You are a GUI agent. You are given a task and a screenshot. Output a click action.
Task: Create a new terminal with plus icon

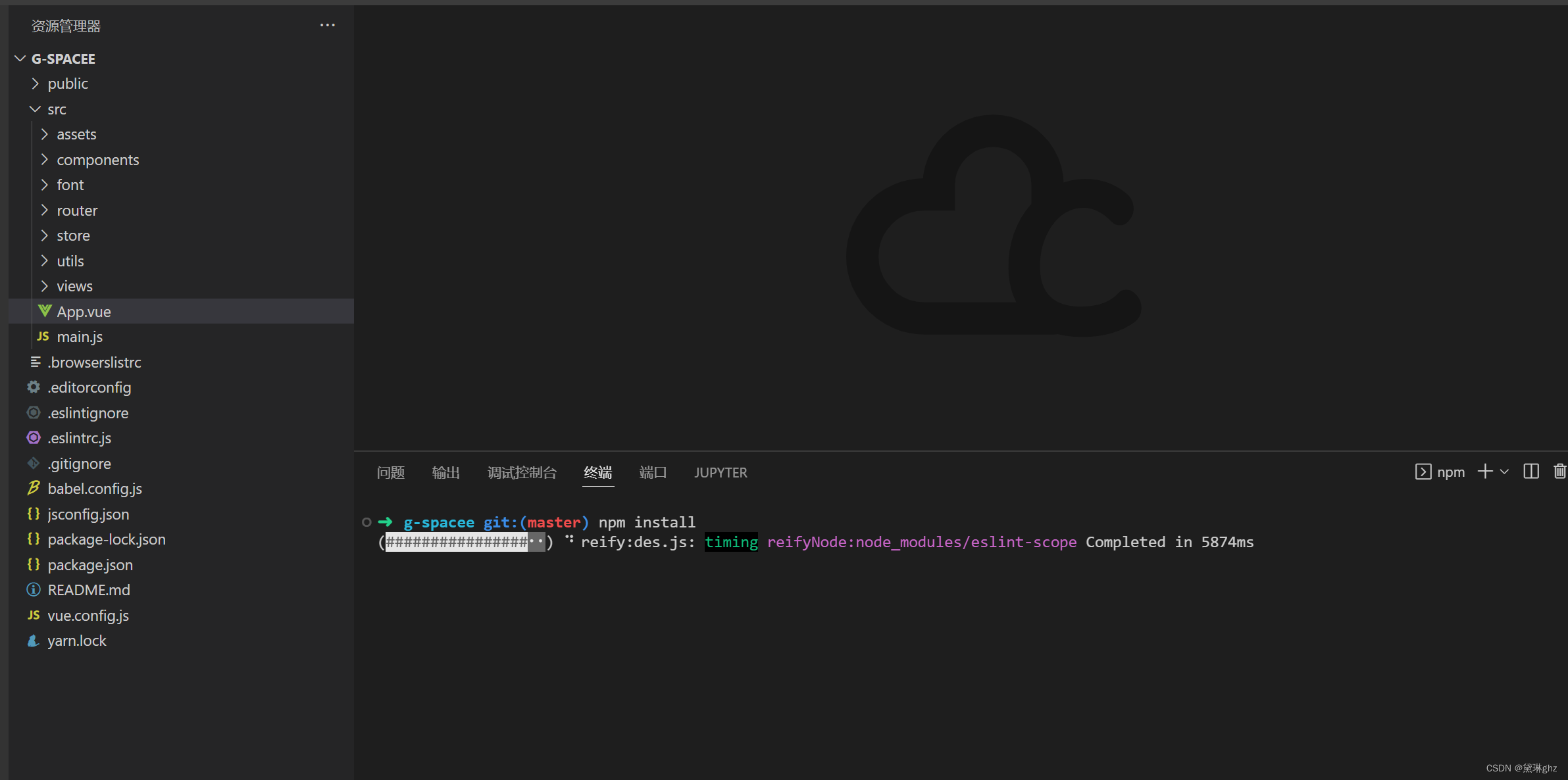(1485, 472)
